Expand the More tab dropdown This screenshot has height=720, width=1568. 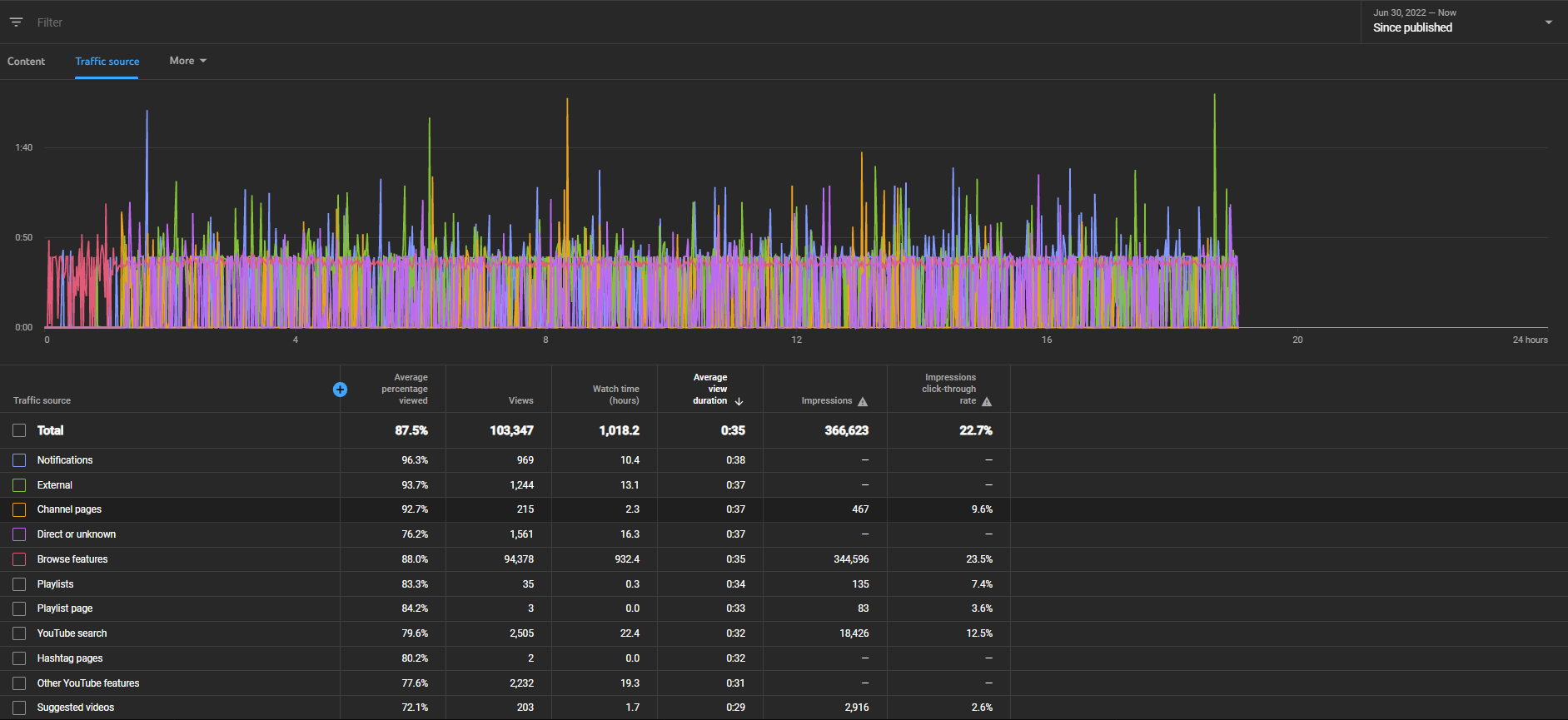pyautogui.click(x=187, y=61)
